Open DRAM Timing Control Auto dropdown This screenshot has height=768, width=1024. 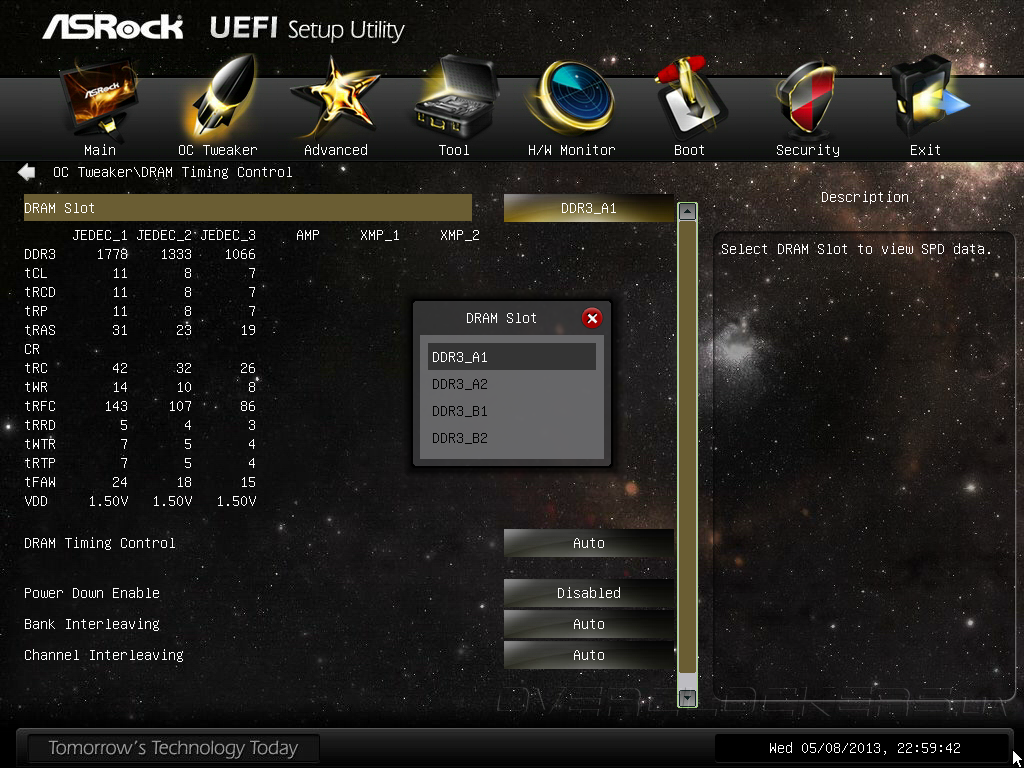pyautogui.click(x=588, y=543)
